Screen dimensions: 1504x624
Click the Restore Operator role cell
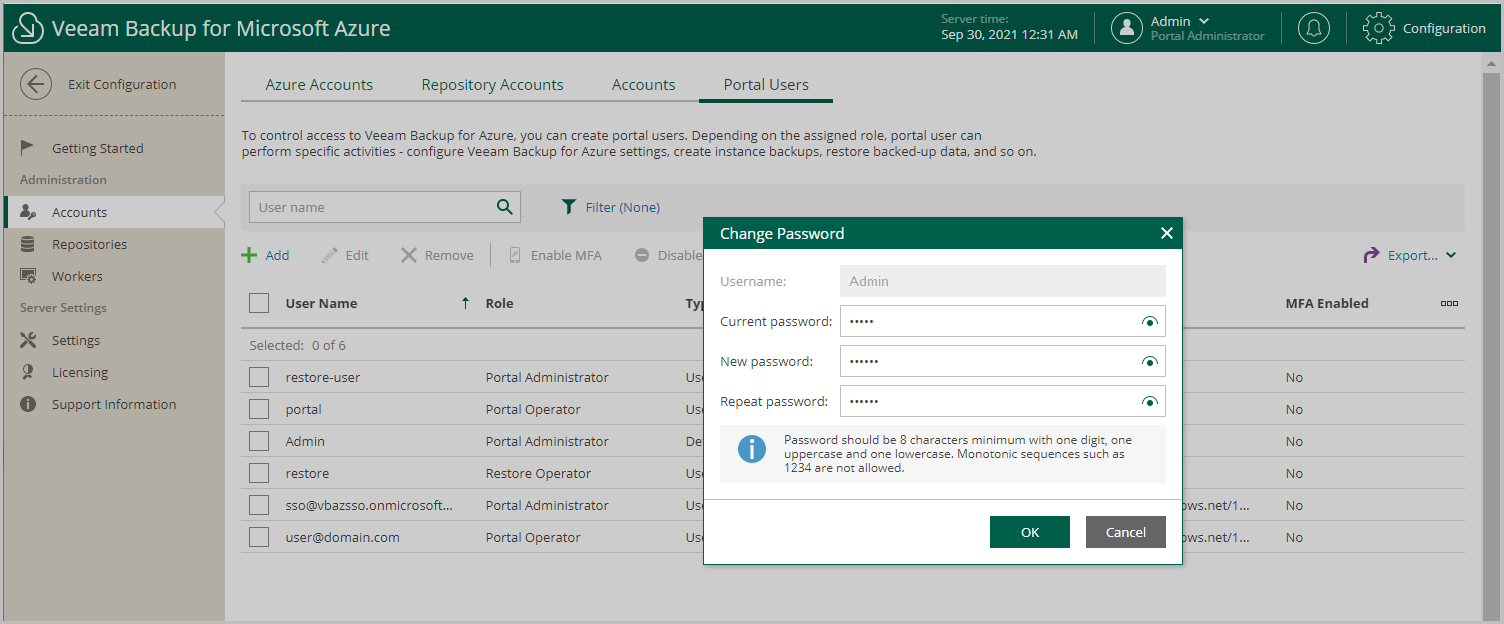[x=538, y=473]
